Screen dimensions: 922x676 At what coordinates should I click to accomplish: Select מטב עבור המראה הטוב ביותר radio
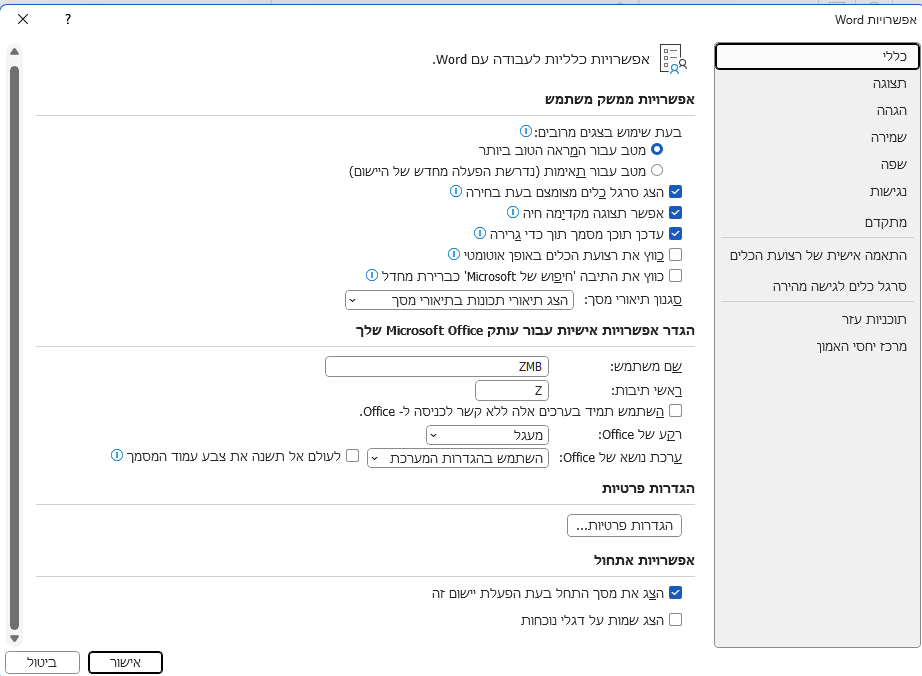[x=657, y=149]
